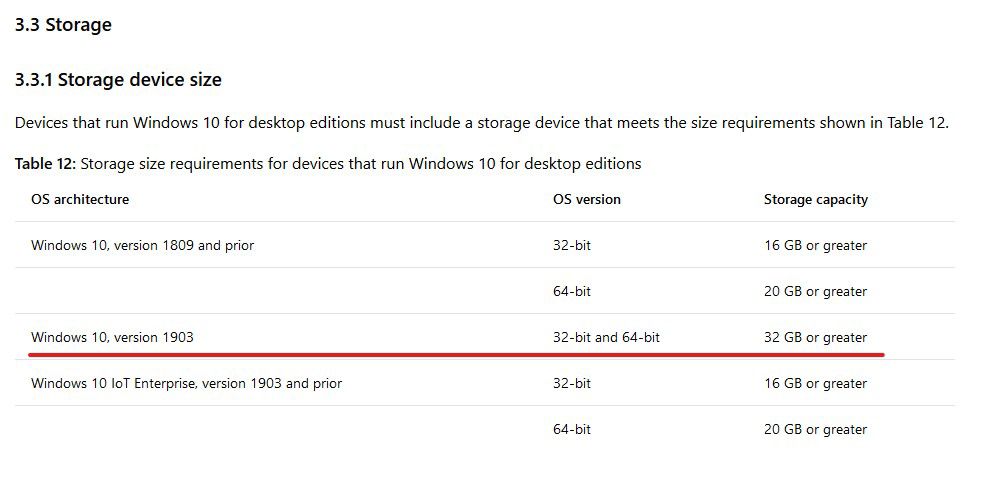Click "16 GB or greater" in the version 1809 row
Image resolution: width=989 pixels, height=478 pixels.
pyautogui.click(x=816, y=245)
